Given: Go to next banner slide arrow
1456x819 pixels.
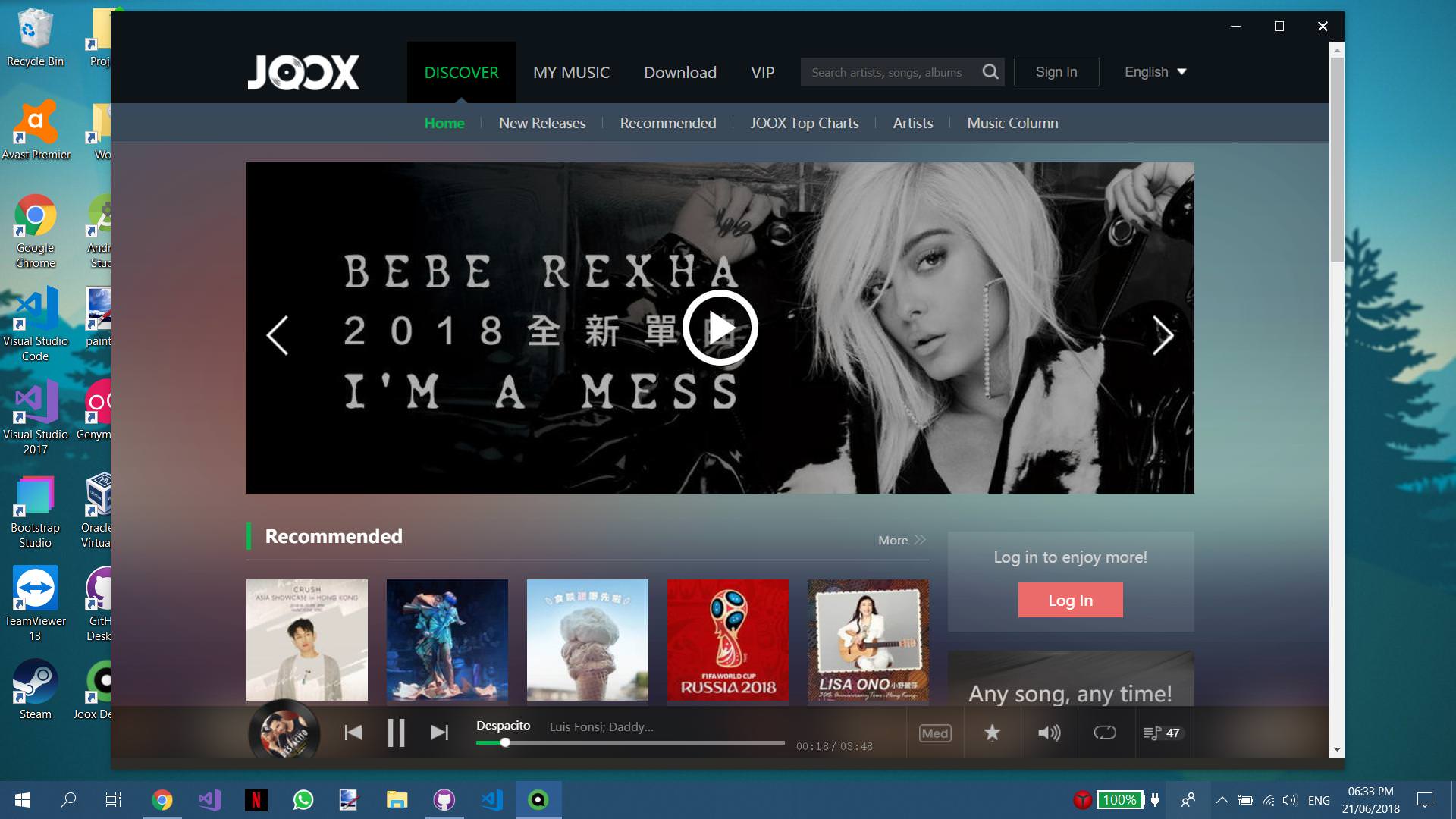Looking at the screenshot, I should (x=1163, y=335).
